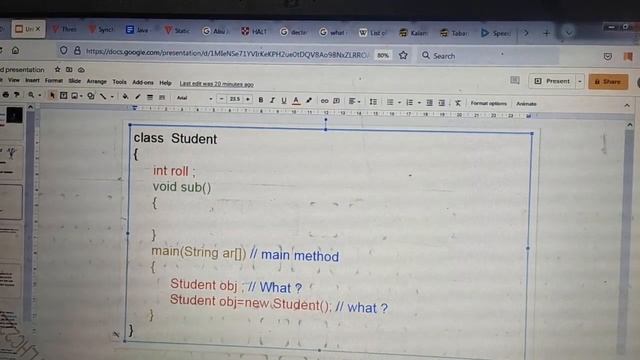Click the browser Search field
This screenshot has height=360, width=640.
(x=488, y=56)
